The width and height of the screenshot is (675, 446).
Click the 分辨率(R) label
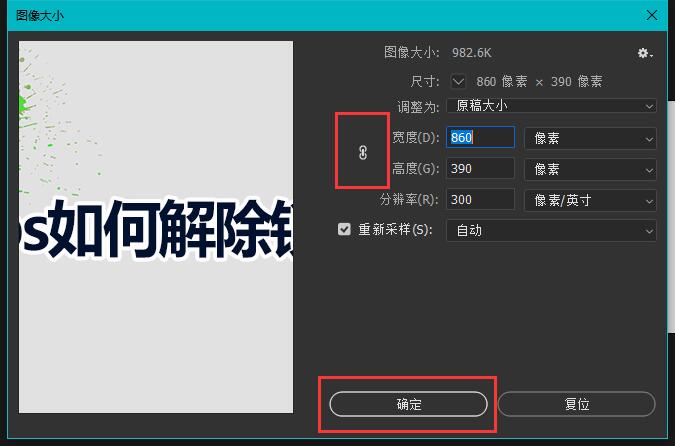[x=410, y=199]
